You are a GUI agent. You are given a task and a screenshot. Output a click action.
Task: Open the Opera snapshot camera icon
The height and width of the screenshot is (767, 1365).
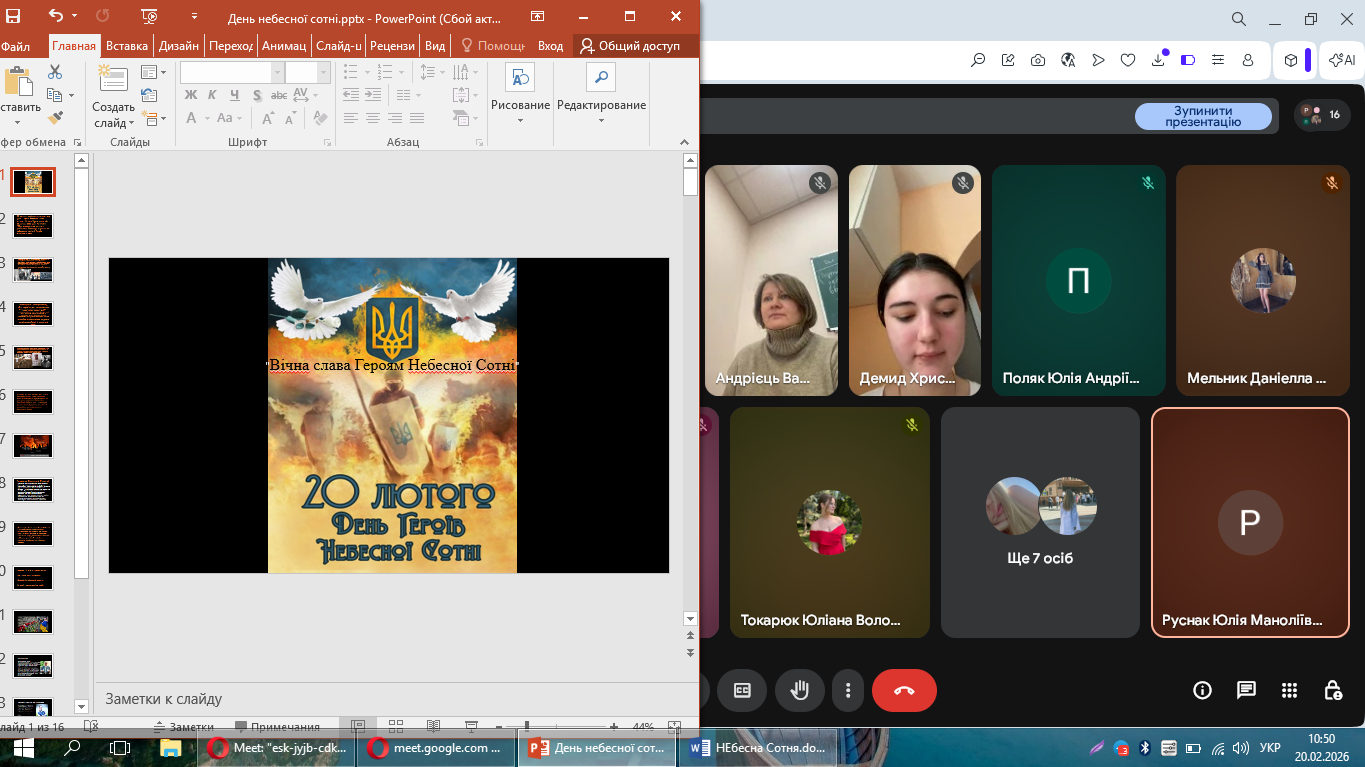[x=1038, y=60]
